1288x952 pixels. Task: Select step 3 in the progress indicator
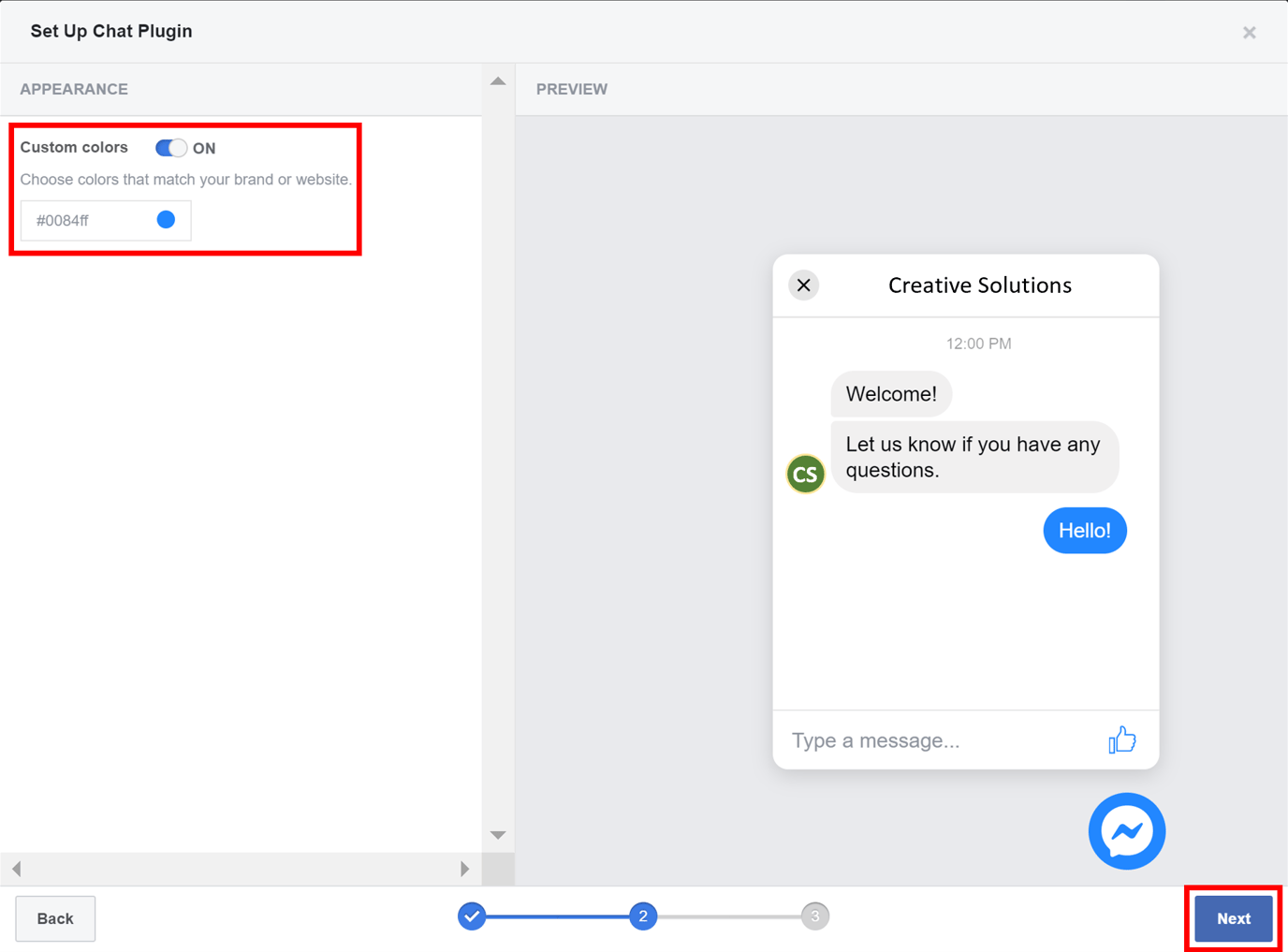815,916
